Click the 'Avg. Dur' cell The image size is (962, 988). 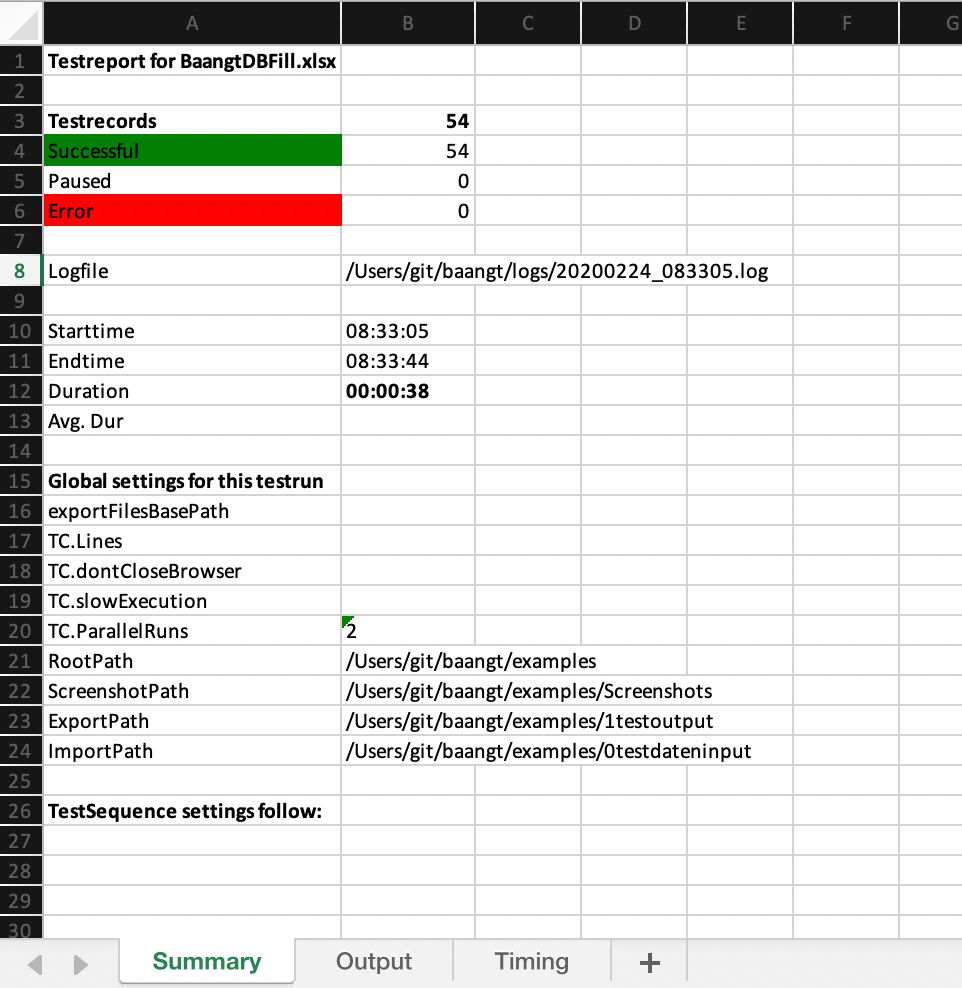(x=192, y=421)
